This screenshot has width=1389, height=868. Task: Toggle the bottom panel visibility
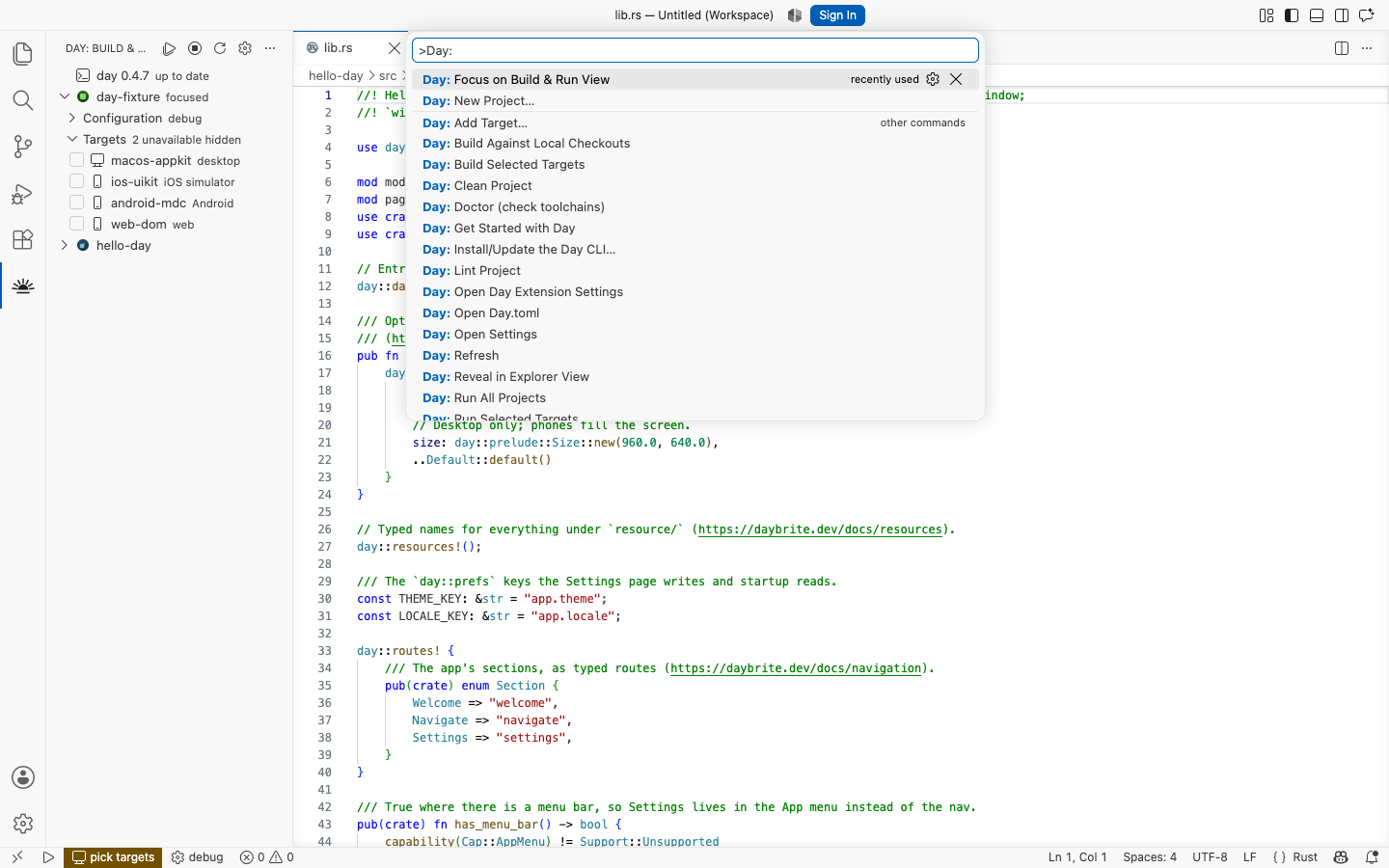tap(1317, 15)
